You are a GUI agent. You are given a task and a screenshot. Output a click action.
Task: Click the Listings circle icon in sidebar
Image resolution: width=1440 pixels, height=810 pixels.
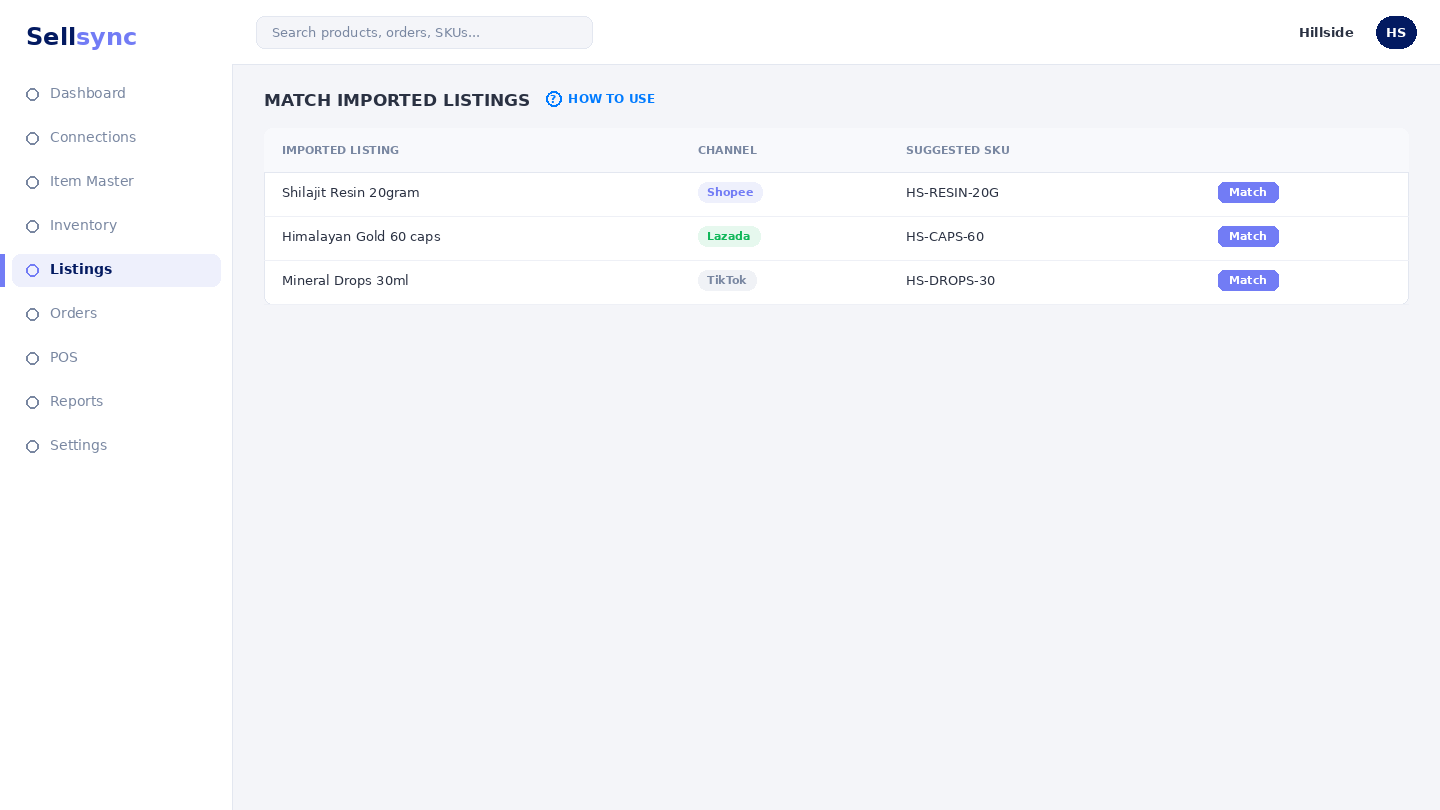click(32, 270)
